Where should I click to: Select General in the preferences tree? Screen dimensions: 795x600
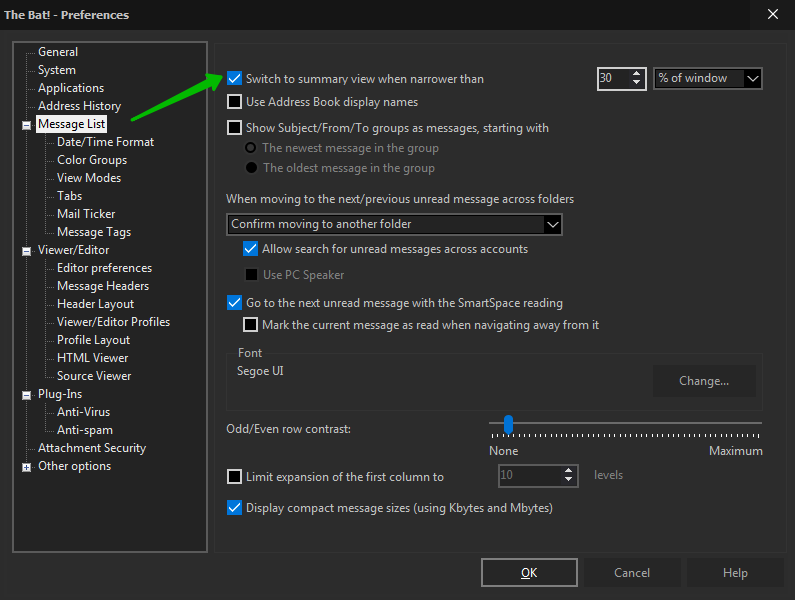tap(58, 52)
